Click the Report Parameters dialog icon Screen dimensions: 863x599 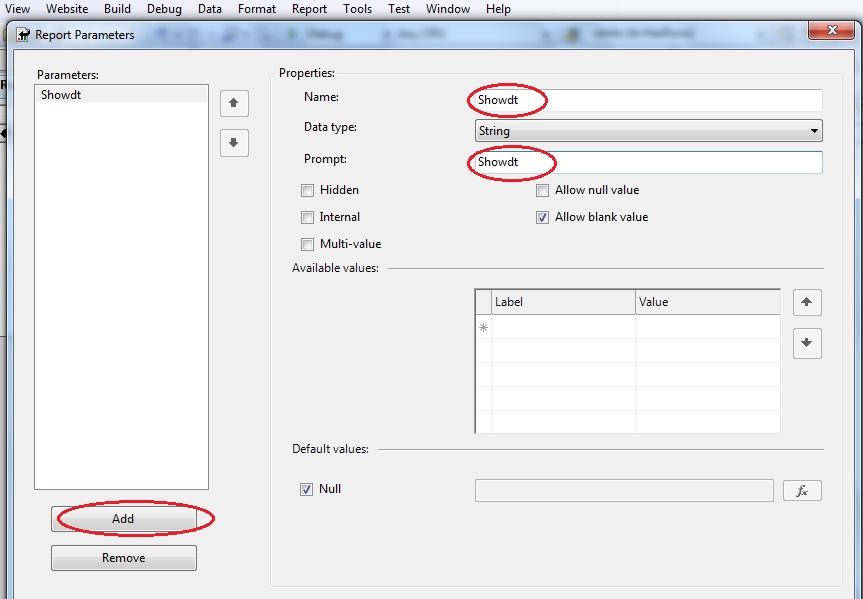point(23,33)
